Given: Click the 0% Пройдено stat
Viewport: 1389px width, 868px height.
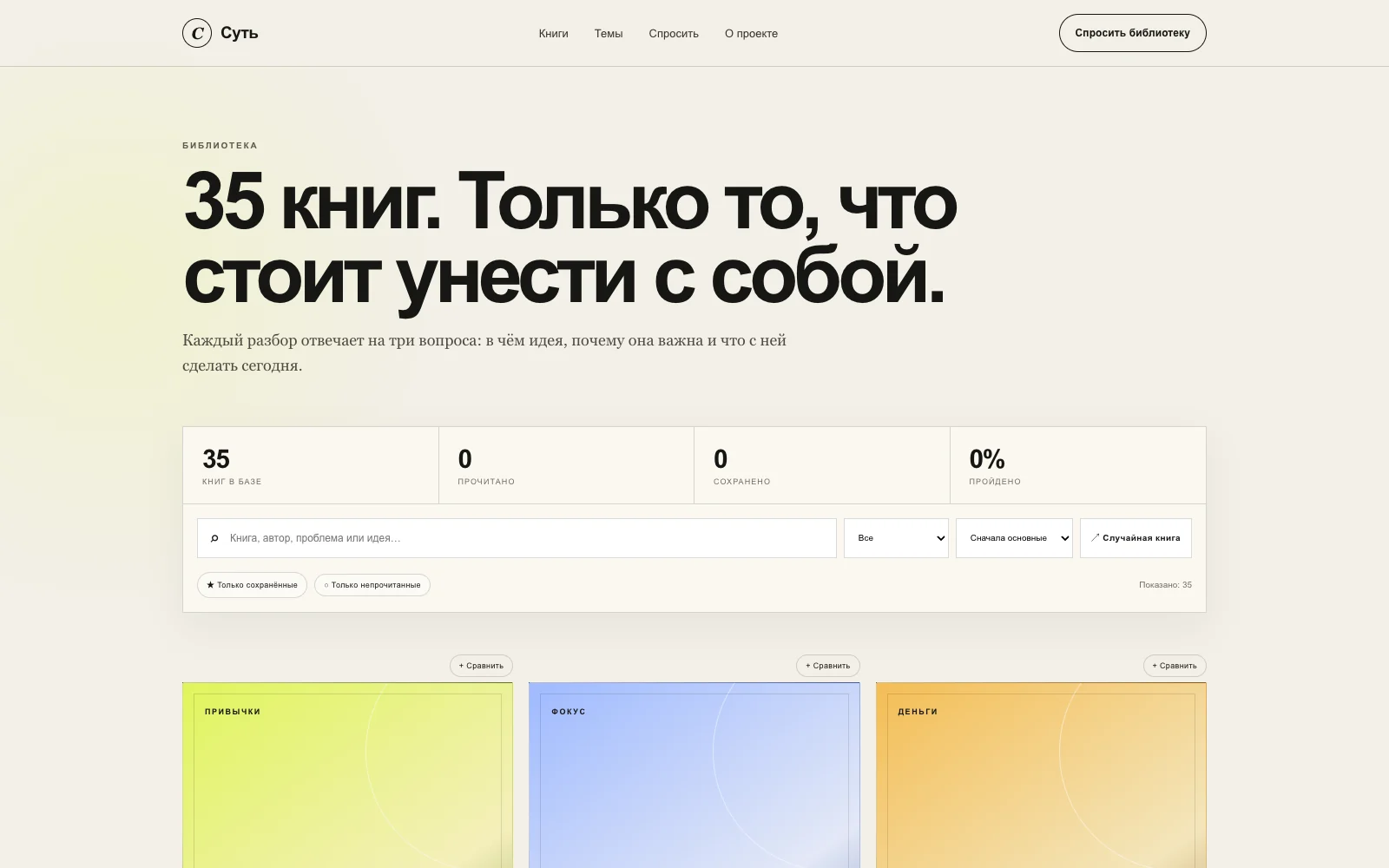Looking at the screenshot, I should click(x=1077, y=465).
